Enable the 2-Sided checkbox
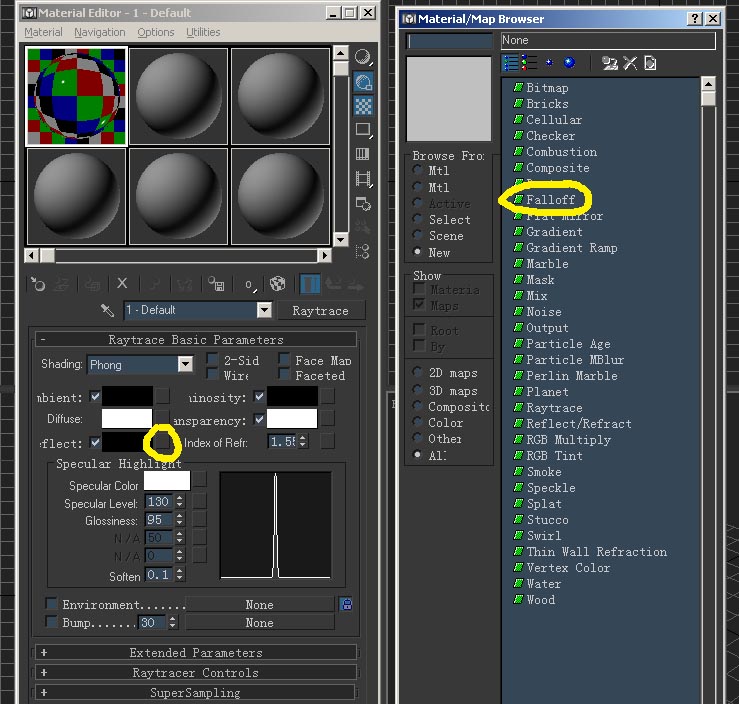The height and width of the screenshot is (704, 739). coord(213,360)
